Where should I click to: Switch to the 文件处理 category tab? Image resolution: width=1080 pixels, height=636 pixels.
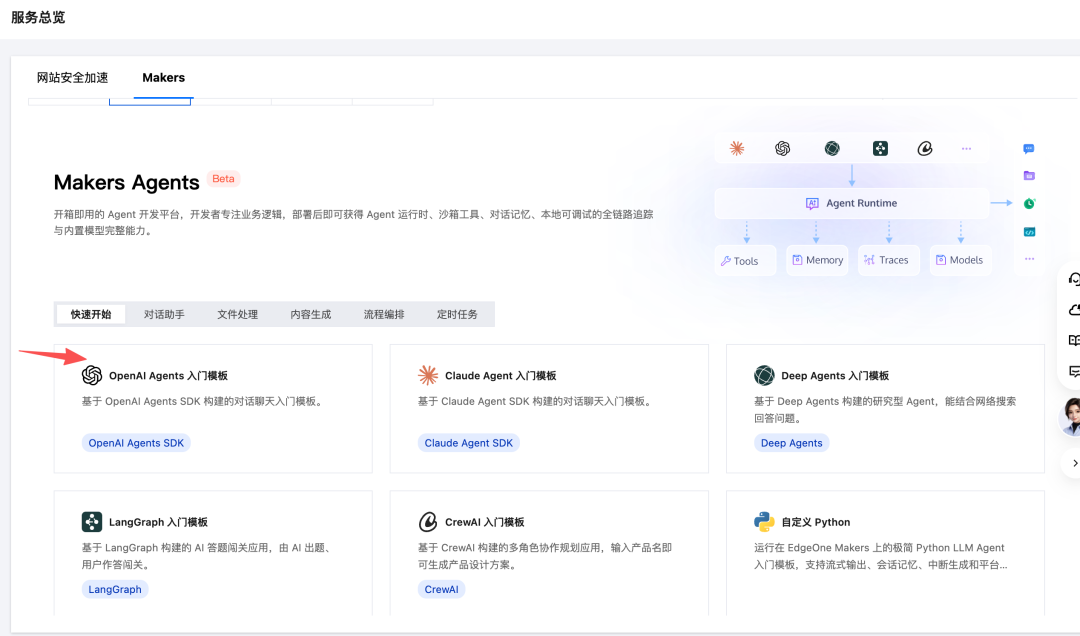tap(238, 314)
